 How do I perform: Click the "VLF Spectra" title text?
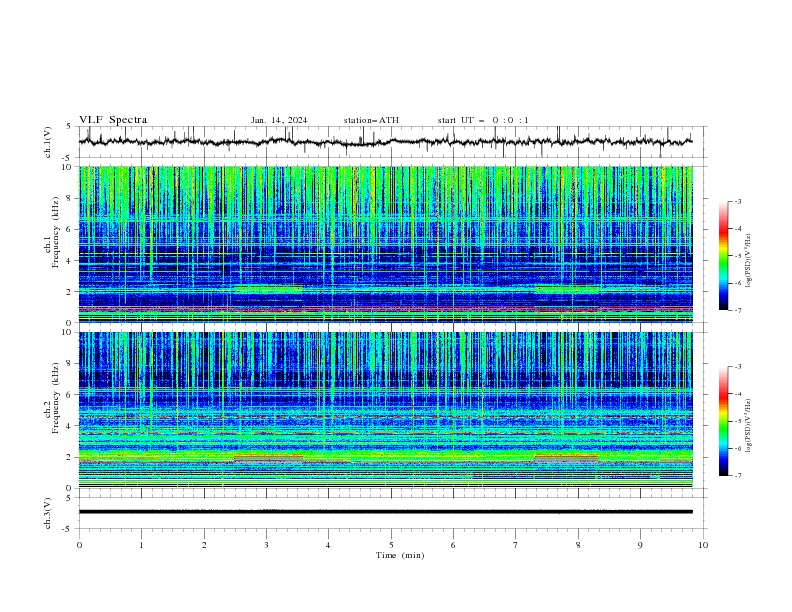[113, 120]
